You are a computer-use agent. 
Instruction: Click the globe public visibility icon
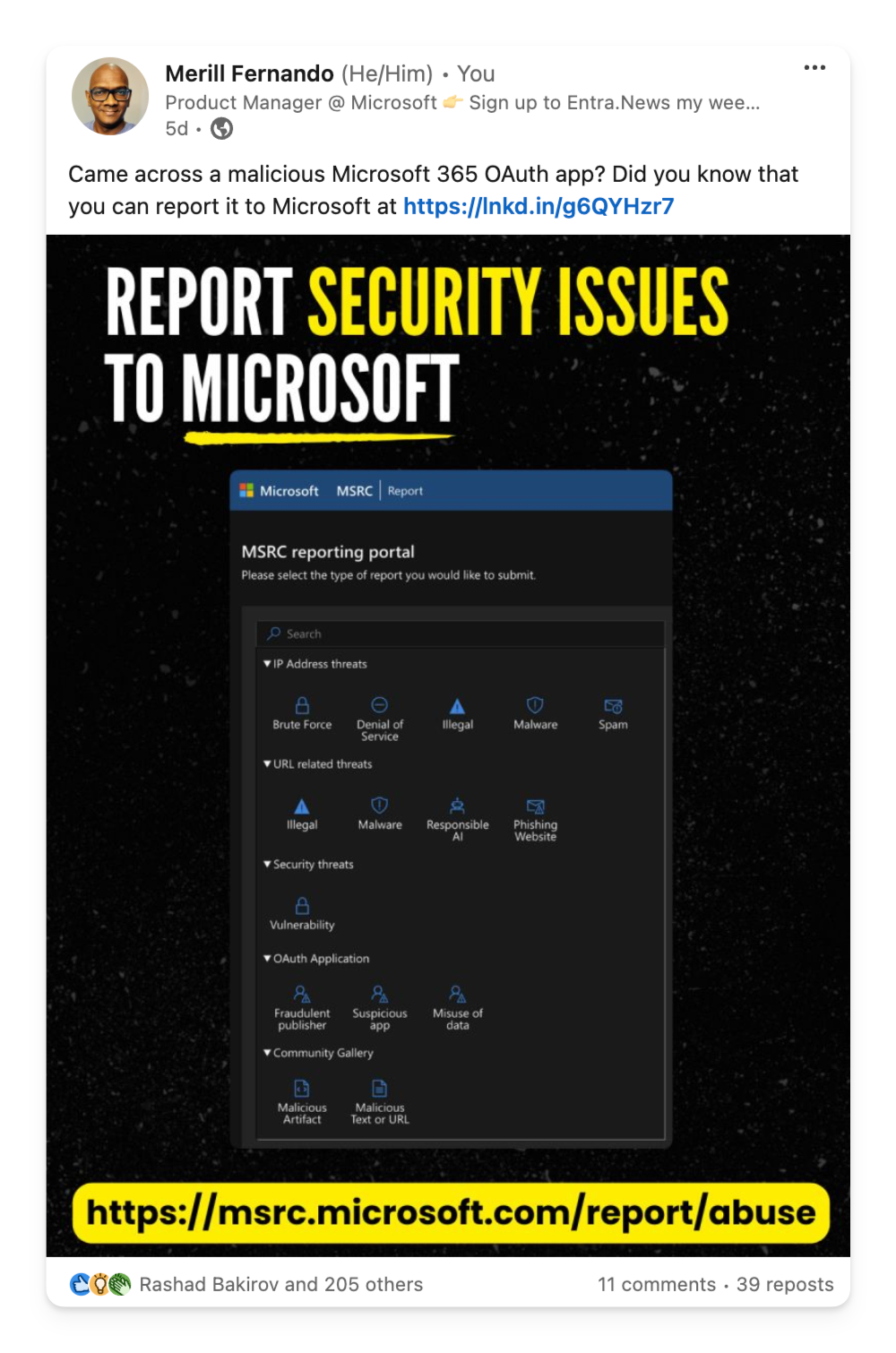(x=221, y=129)
